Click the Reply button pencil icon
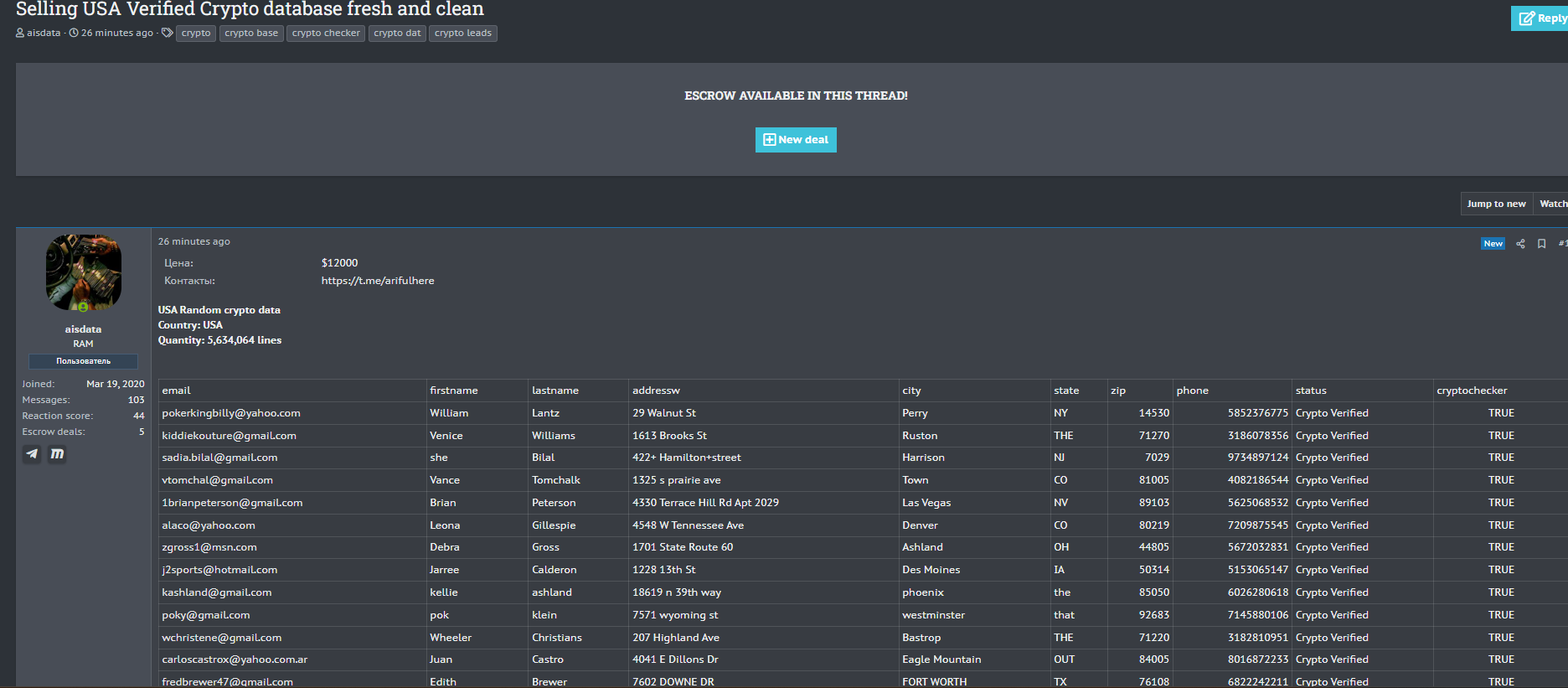The image size is (1568, 688). click(1527, 18)
